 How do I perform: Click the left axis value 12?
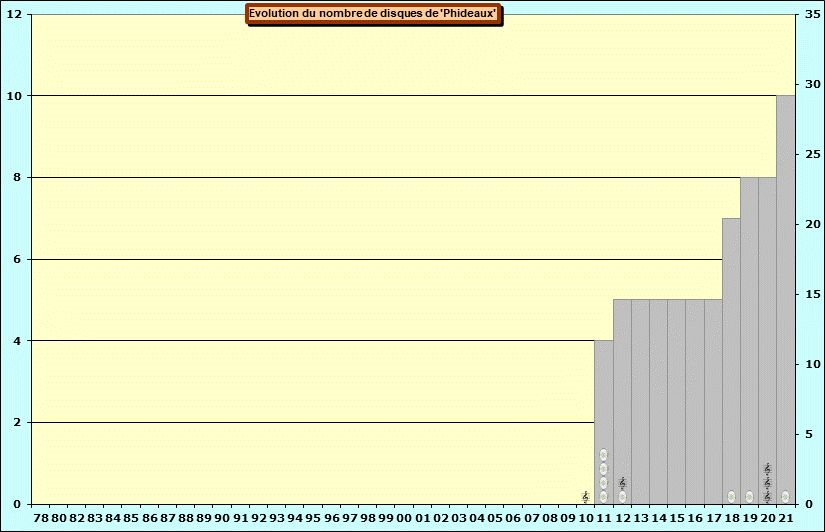(17, 14)
